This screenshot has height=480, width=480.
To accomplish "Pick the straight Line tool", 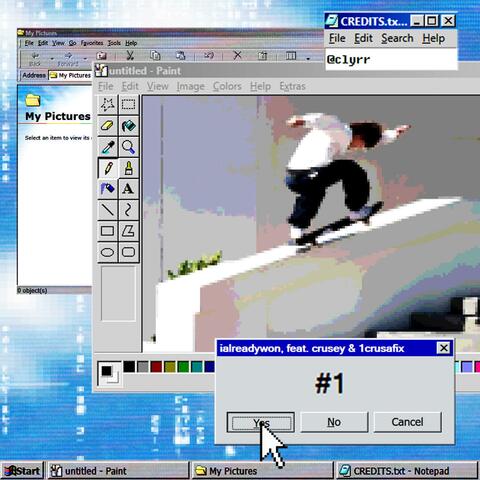I will pyautogui.click(x=108, y=210).
